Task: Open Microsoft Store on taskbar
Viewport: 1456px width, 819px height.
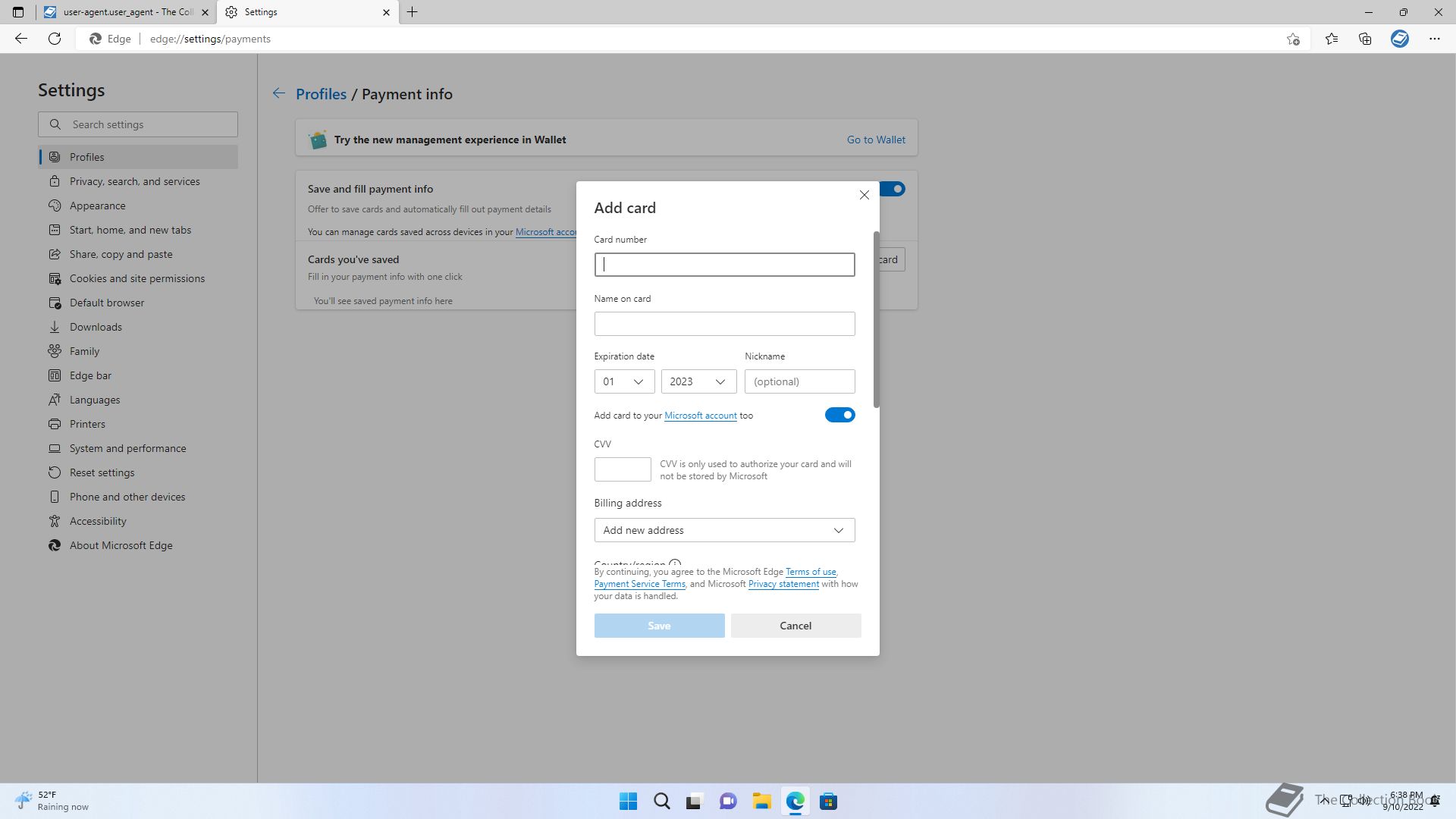Action: coord(828,802)
